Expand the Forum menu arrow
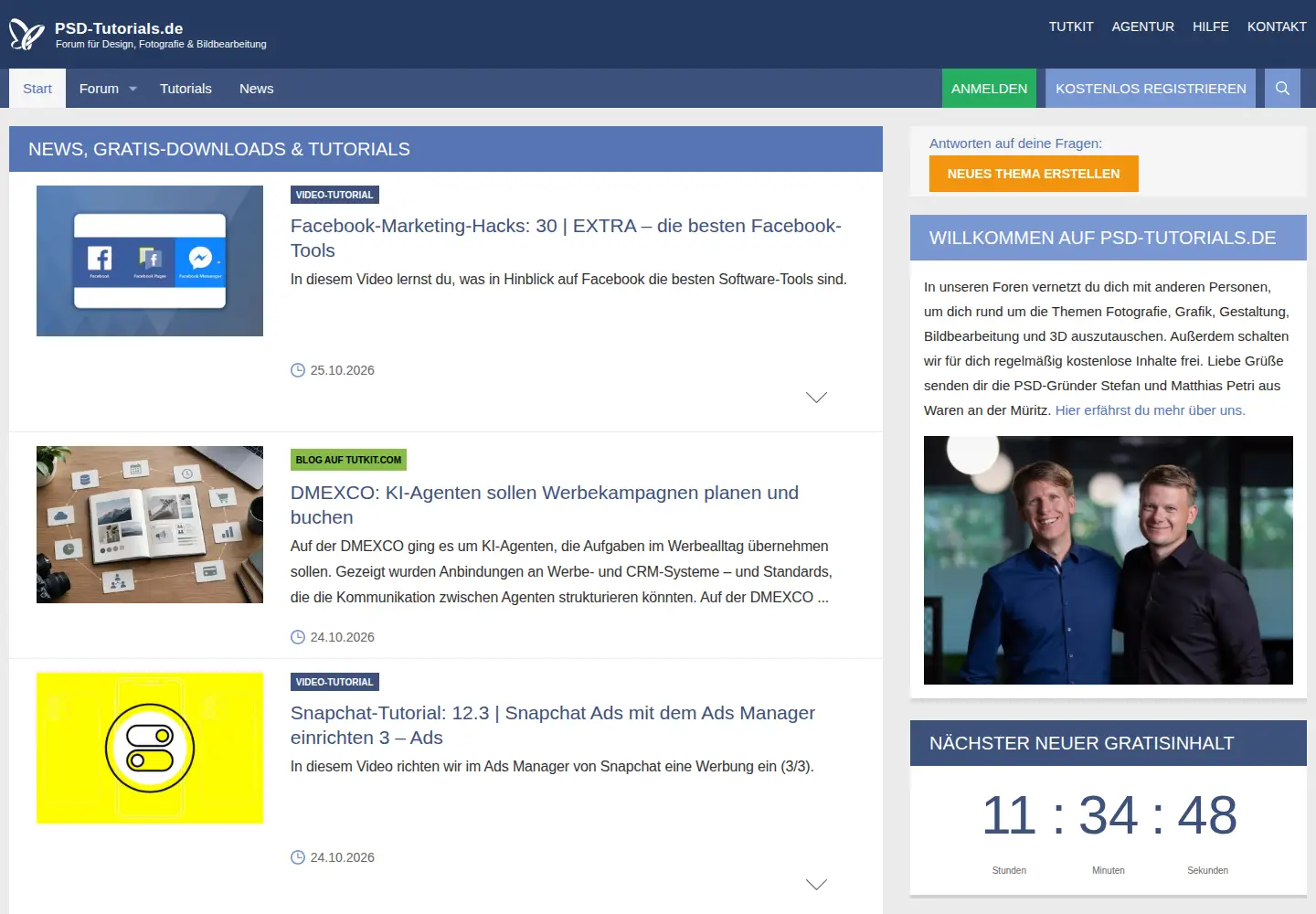Viewport: 1316px width, 914px height. point(133,89)
